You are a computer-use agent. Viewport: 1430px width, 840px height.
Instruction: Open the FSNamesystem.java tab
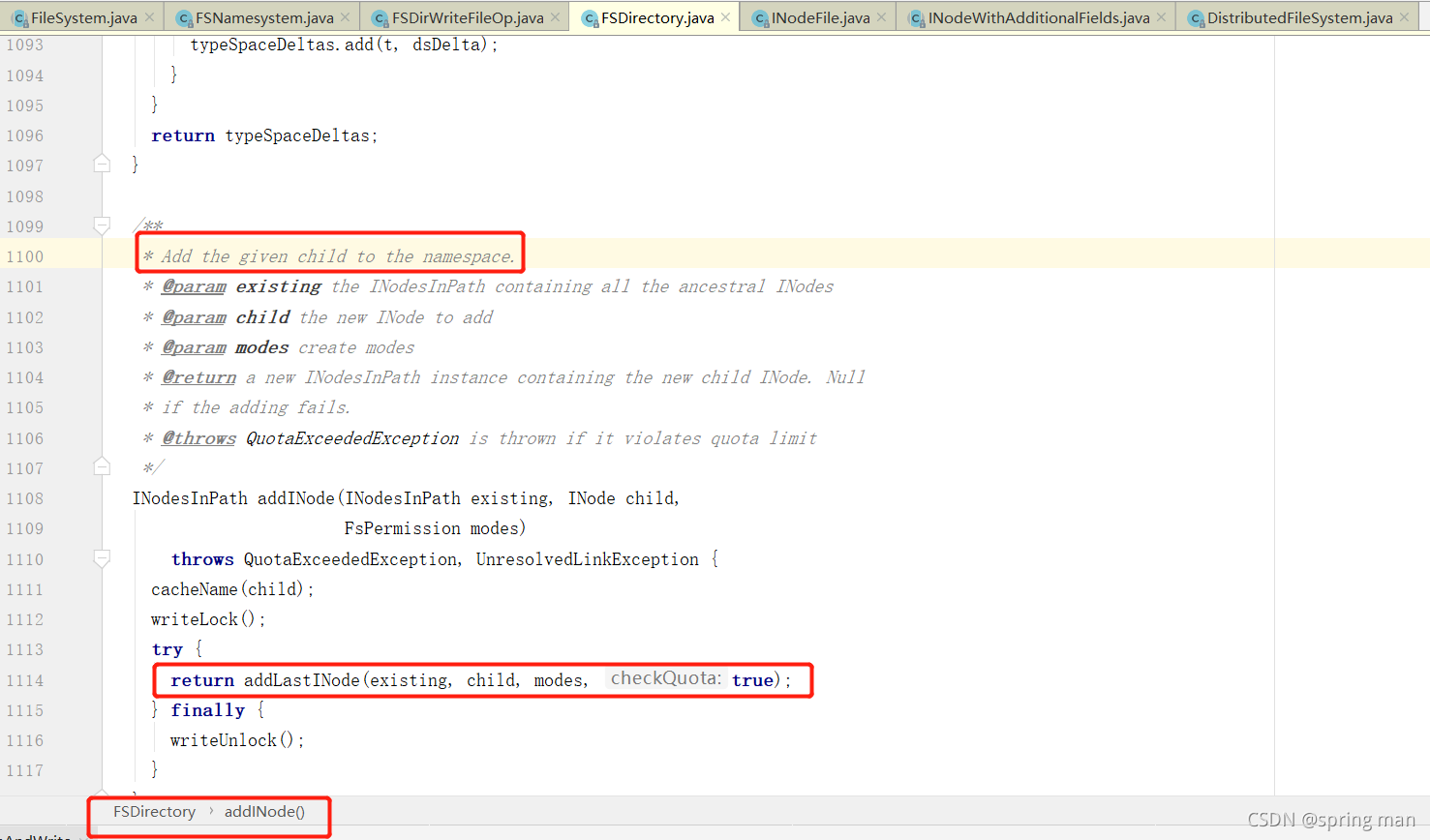click(264, 17)
